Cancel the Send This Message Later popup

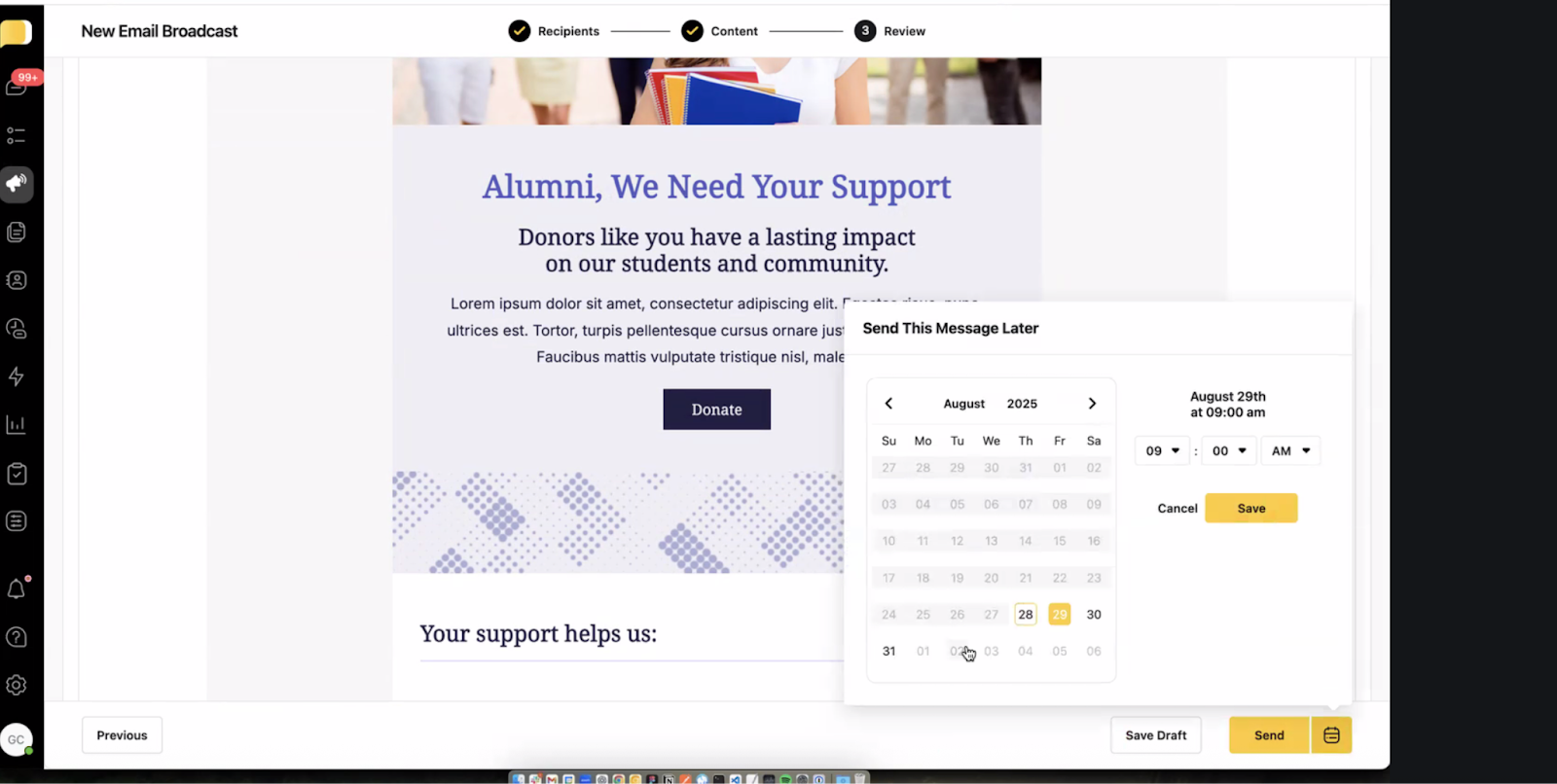pyautogui.click(x=1177, y=509)
